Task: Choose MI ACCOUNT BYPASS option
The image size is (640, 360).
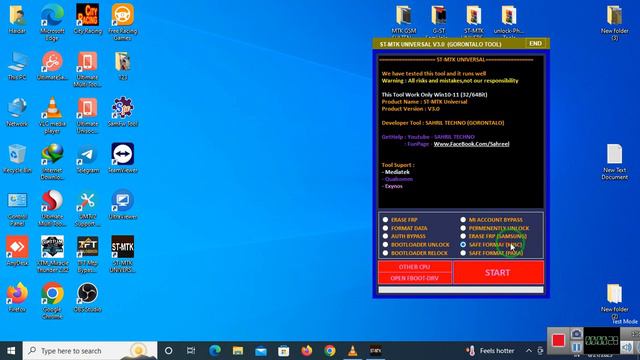Action: pos(463,220)
